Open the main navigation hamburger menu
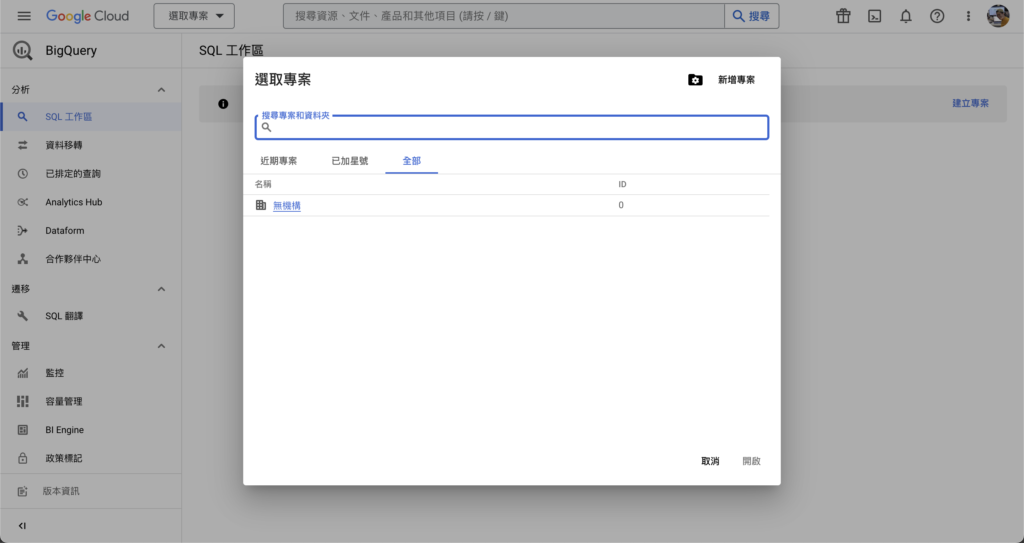1024x543 pixels. (24, 16)
